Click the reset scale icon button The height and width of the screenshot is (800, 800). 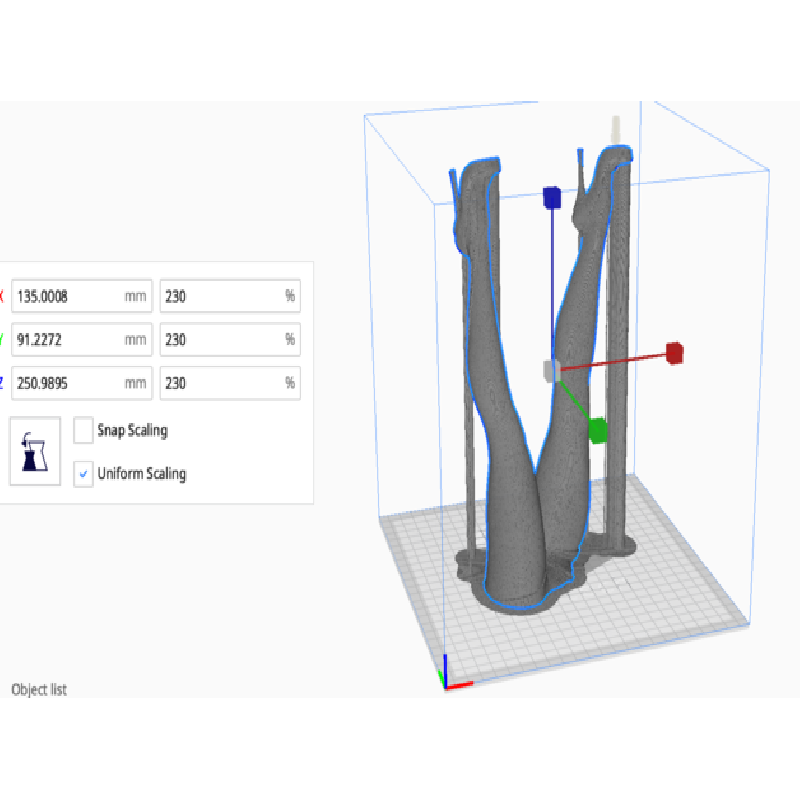[35, 451]
